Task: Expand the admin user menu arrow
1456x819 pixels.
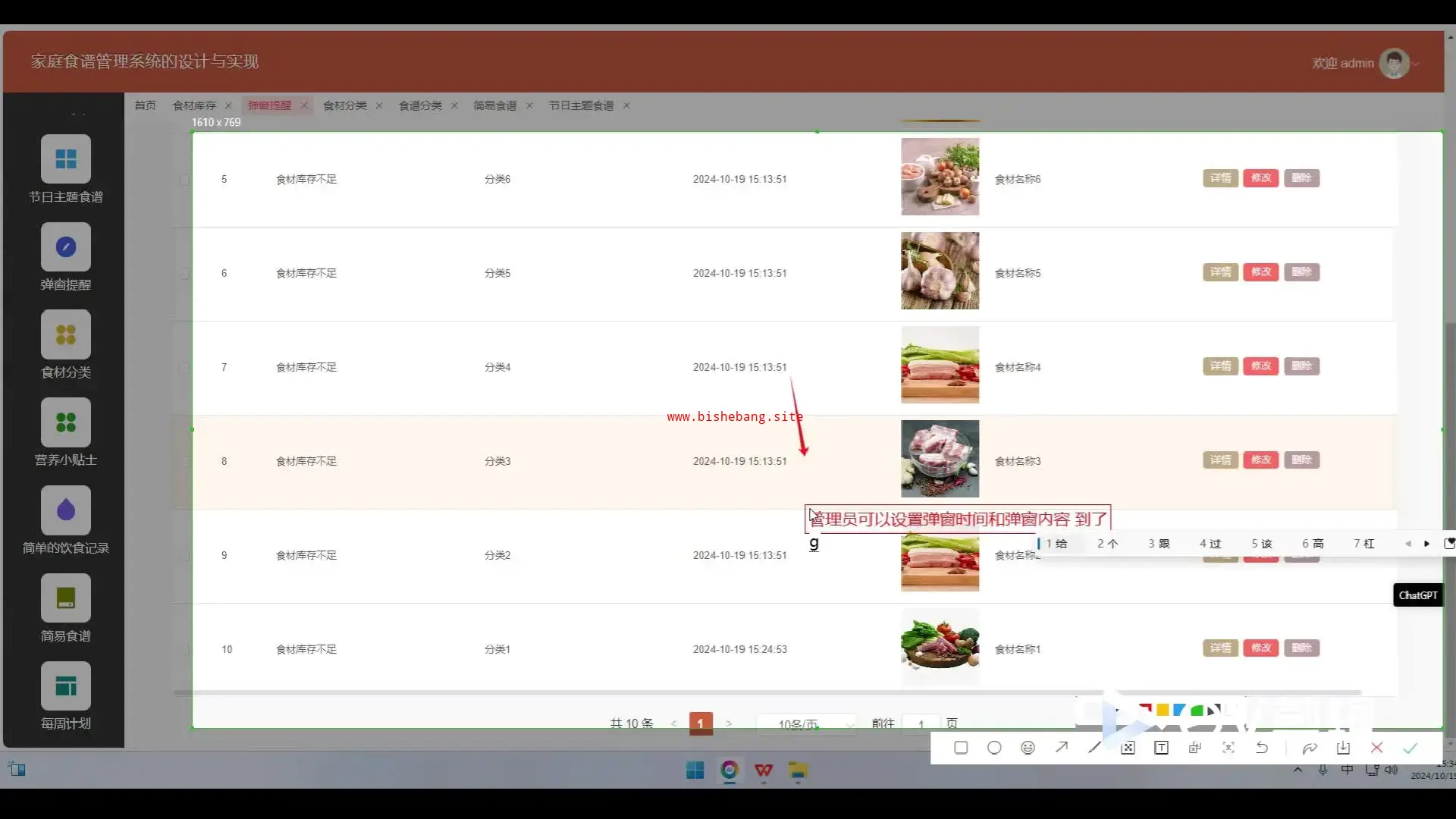Action: (x=1416, y=64)
